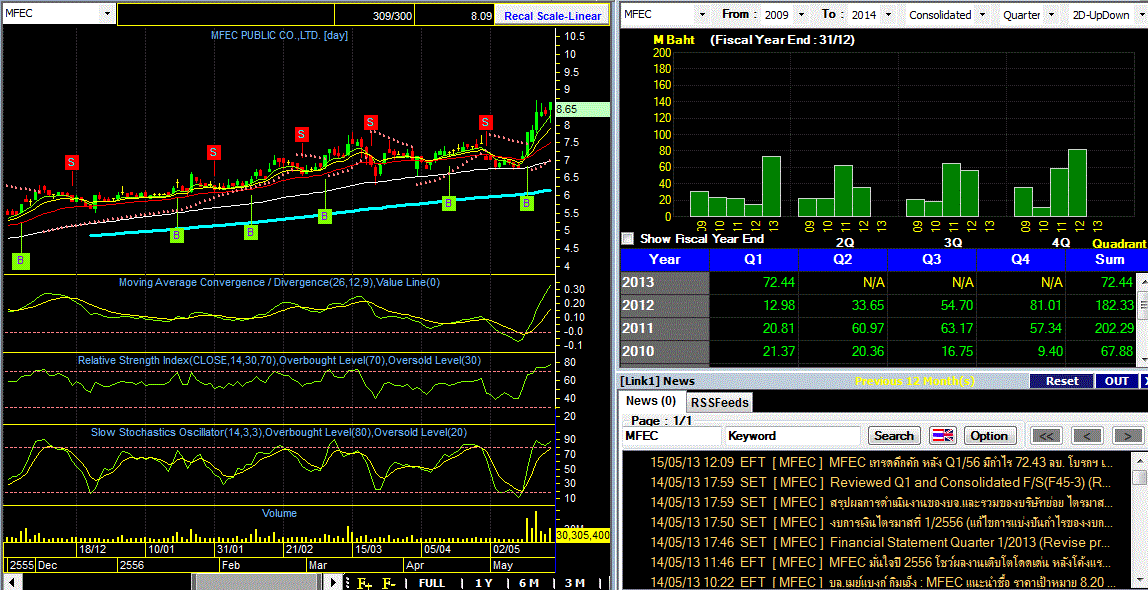The width and height of the screenshot is (1148, 590).
Task: Toggle news language with the flag icon
Action: tap(942, 436)
